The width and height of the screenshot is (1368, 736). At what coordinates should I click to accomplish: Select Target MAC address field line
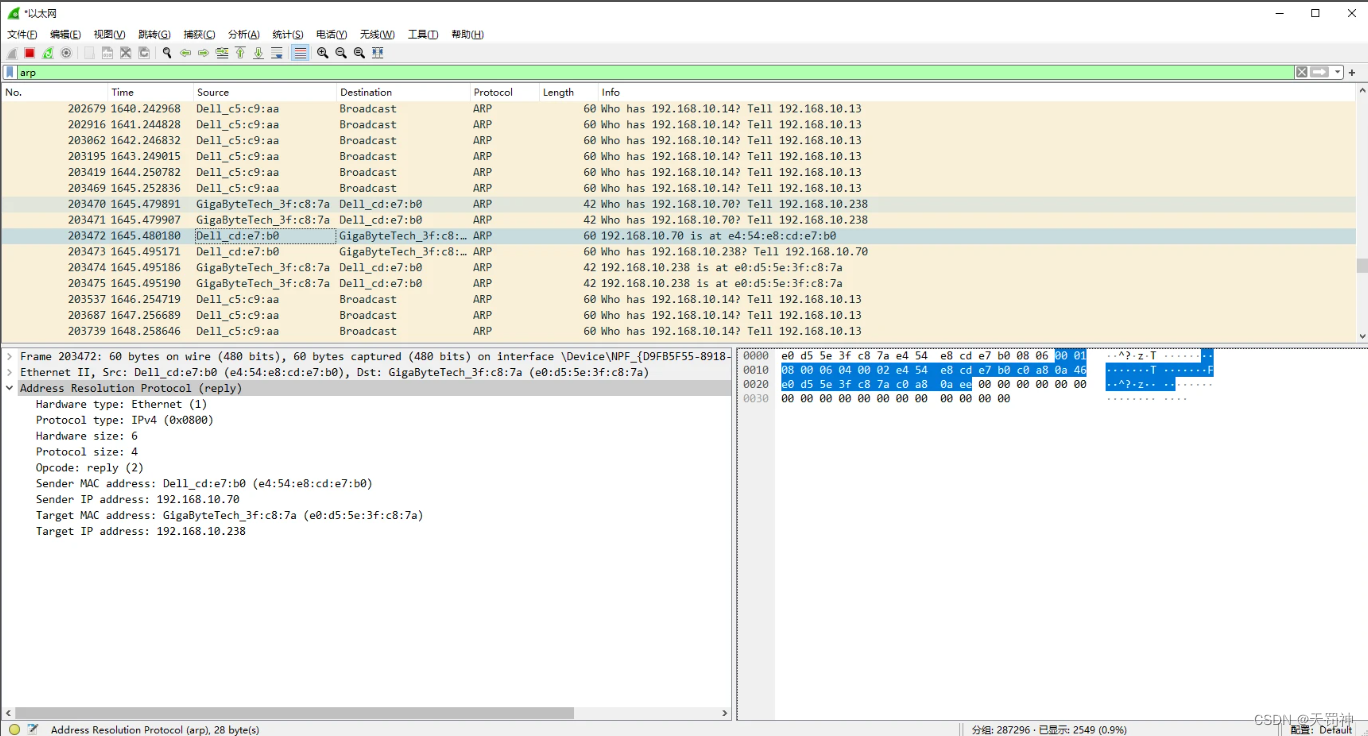coord(229,516)
